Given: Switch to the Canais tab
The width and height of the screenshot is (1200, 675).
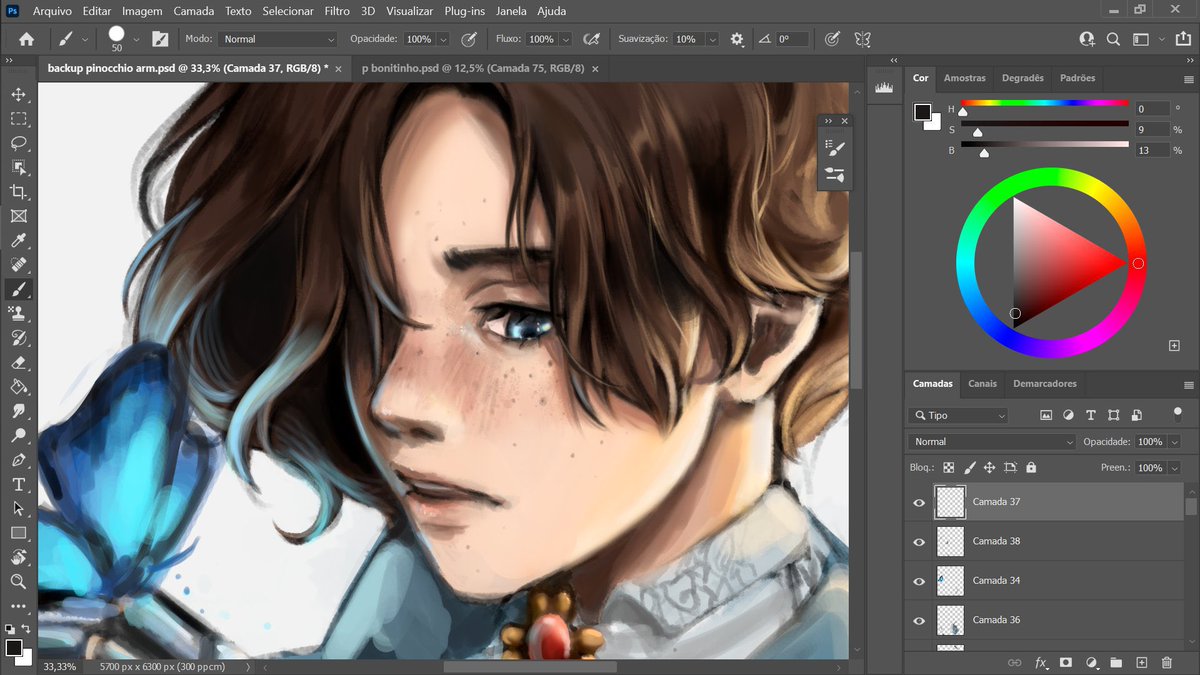Looking at the screenshot, I should (982, 383).
